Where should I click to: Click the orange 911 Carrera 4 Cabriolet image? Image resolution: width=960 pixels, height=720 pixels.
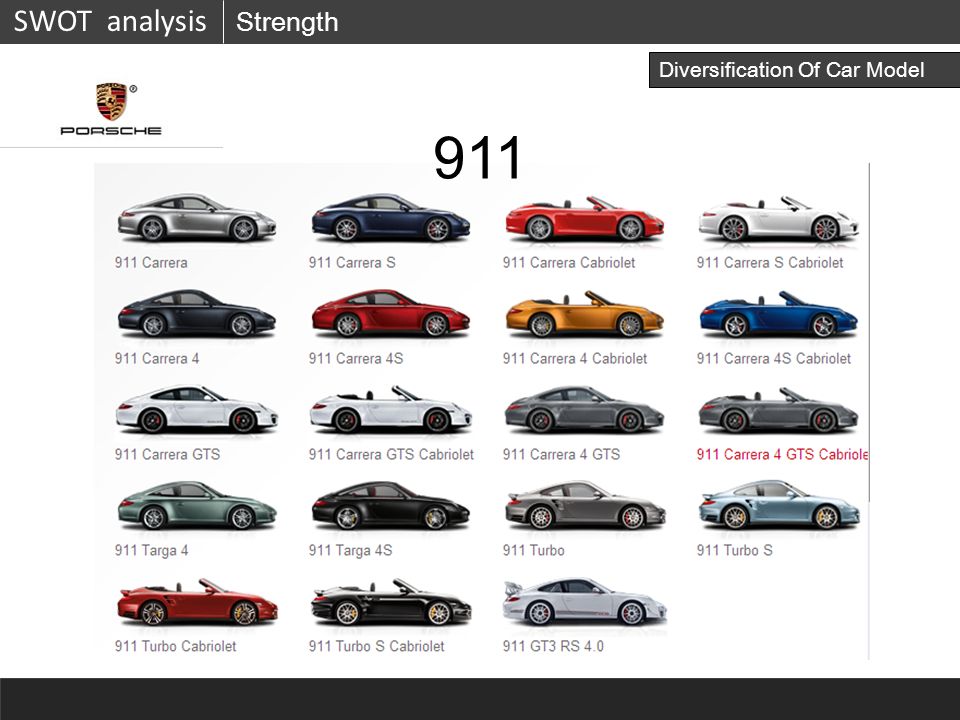click(585, 315)
